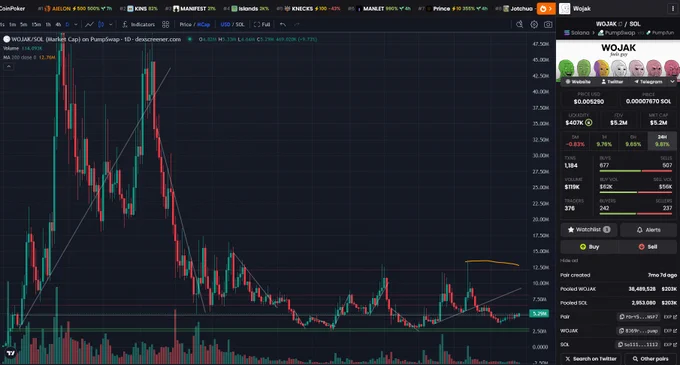Select the 4h timeframe

(x=58, y=24)
